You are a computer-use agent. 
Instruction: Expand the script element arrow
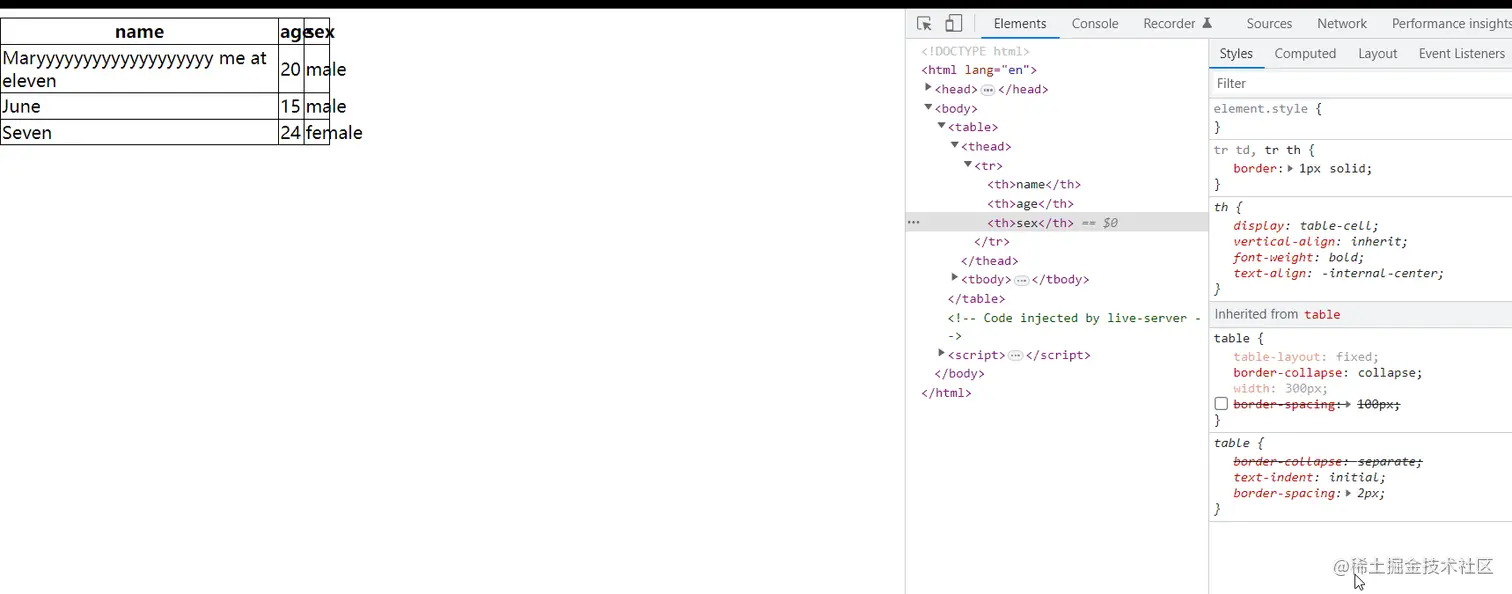pyautogui.click(x=941, y=353)
